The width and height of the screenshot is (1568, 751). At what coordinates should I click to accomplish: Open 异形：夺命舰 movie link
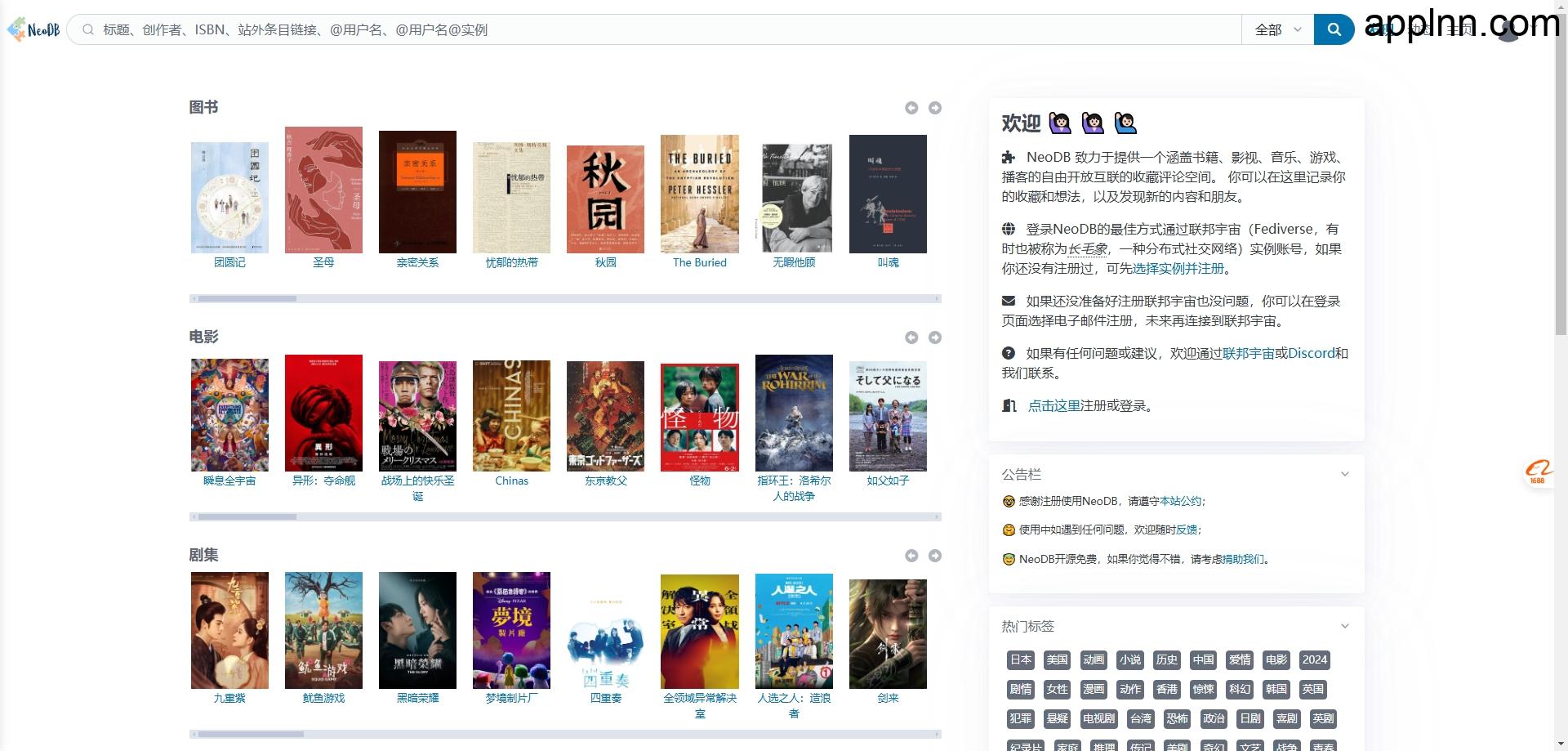pos(323,481)
